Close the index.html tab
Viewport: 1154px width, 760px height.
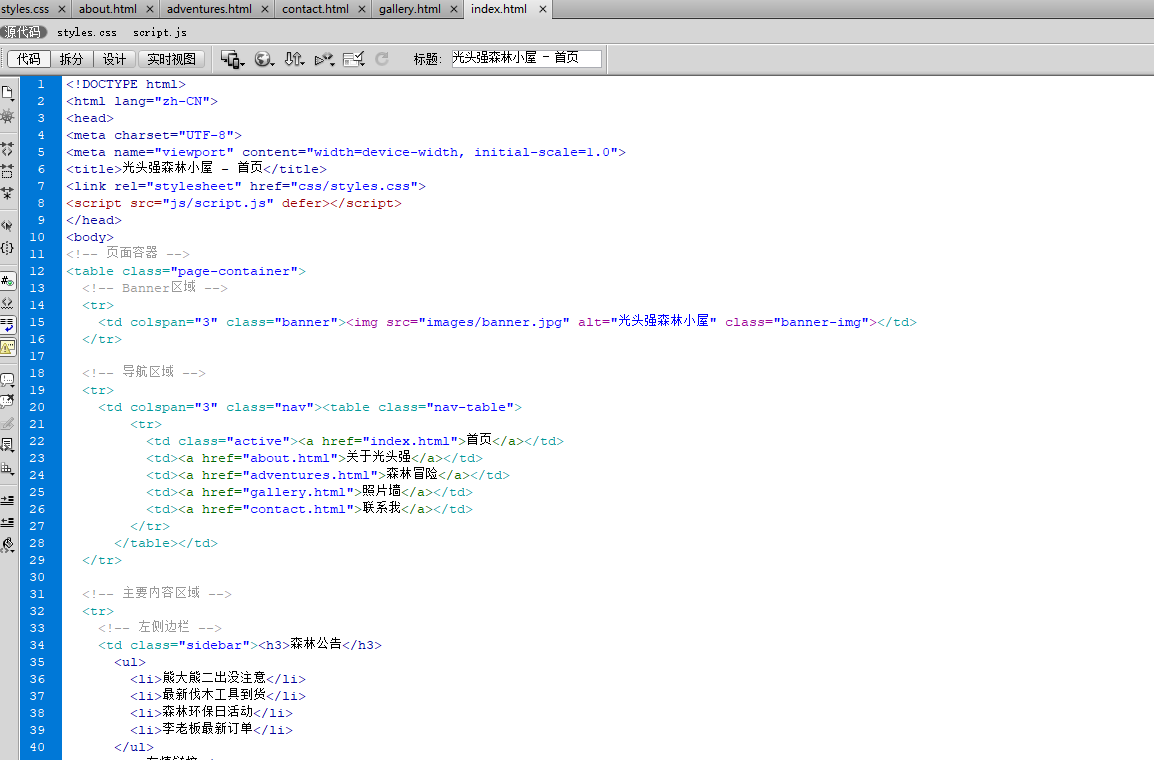542,9
